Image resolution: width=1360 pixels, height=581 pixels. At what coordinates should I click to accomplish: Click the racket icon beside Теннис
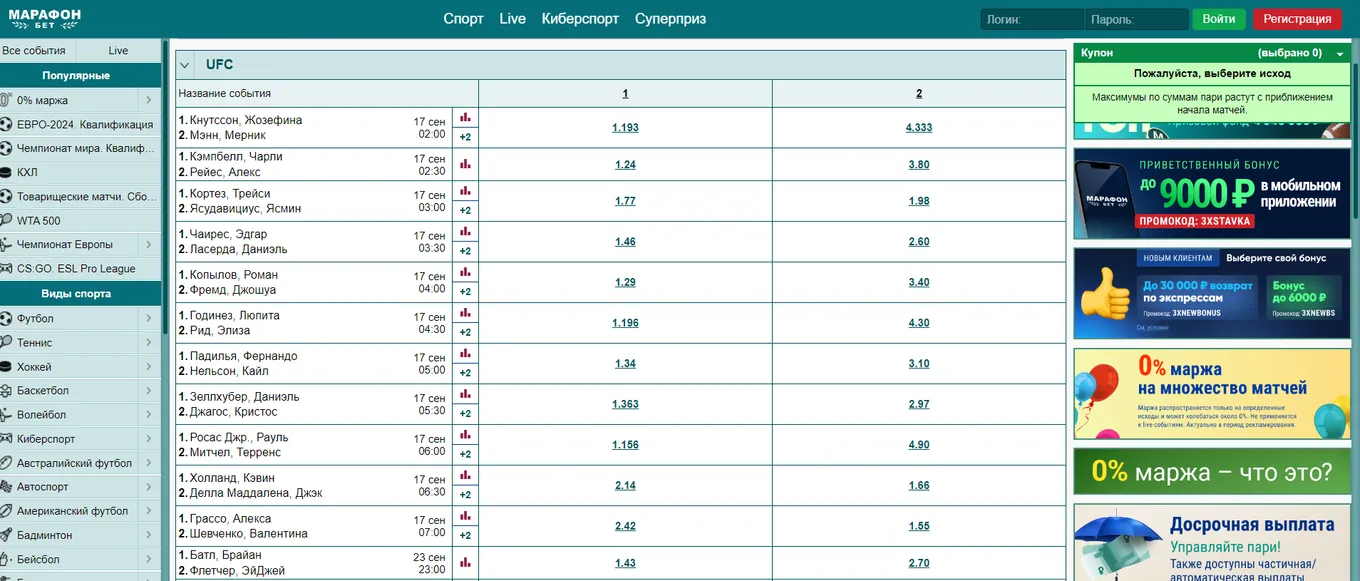tap(6, 343)
